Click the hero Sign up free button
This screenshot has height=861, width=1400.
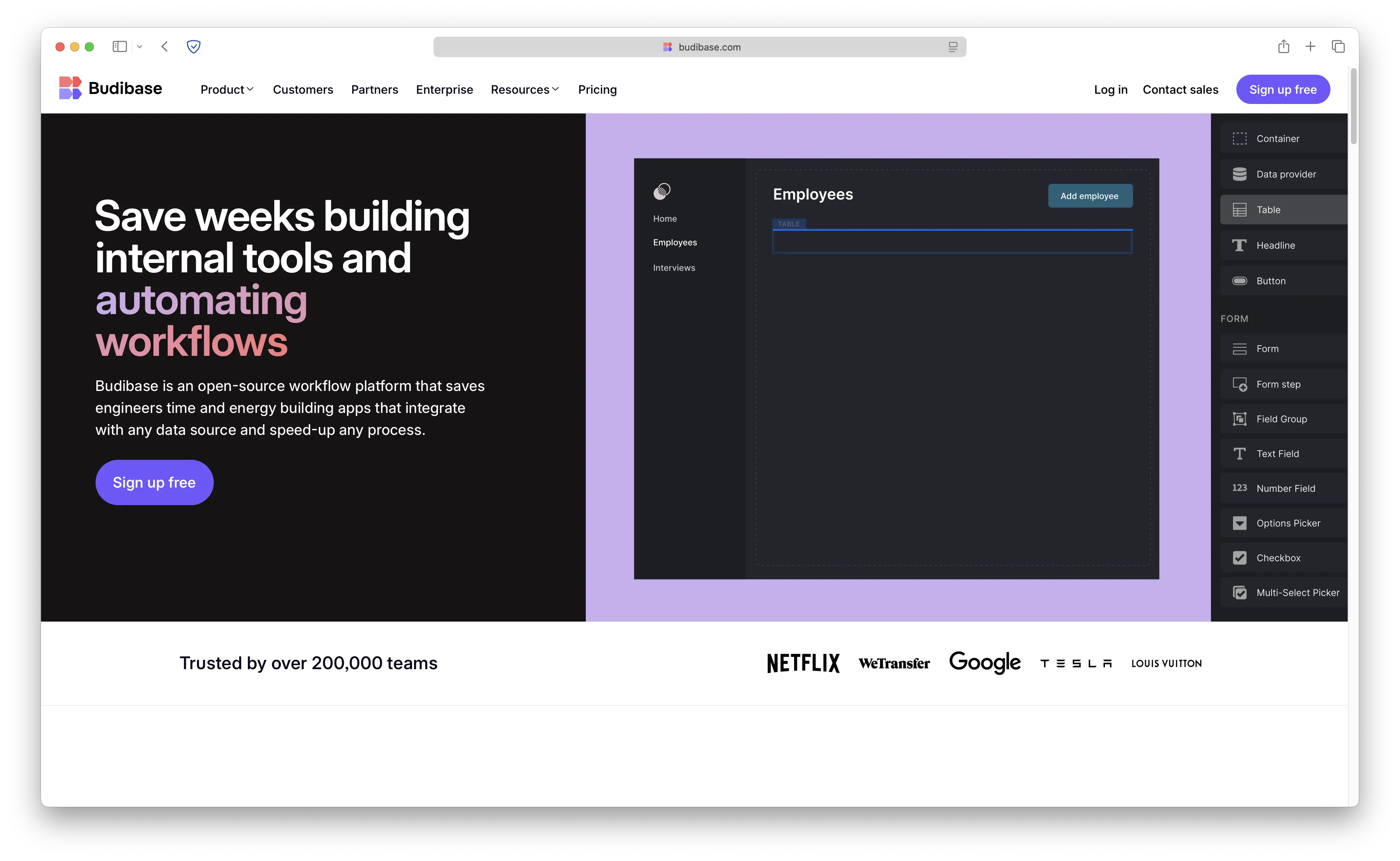tap(154, 482)
